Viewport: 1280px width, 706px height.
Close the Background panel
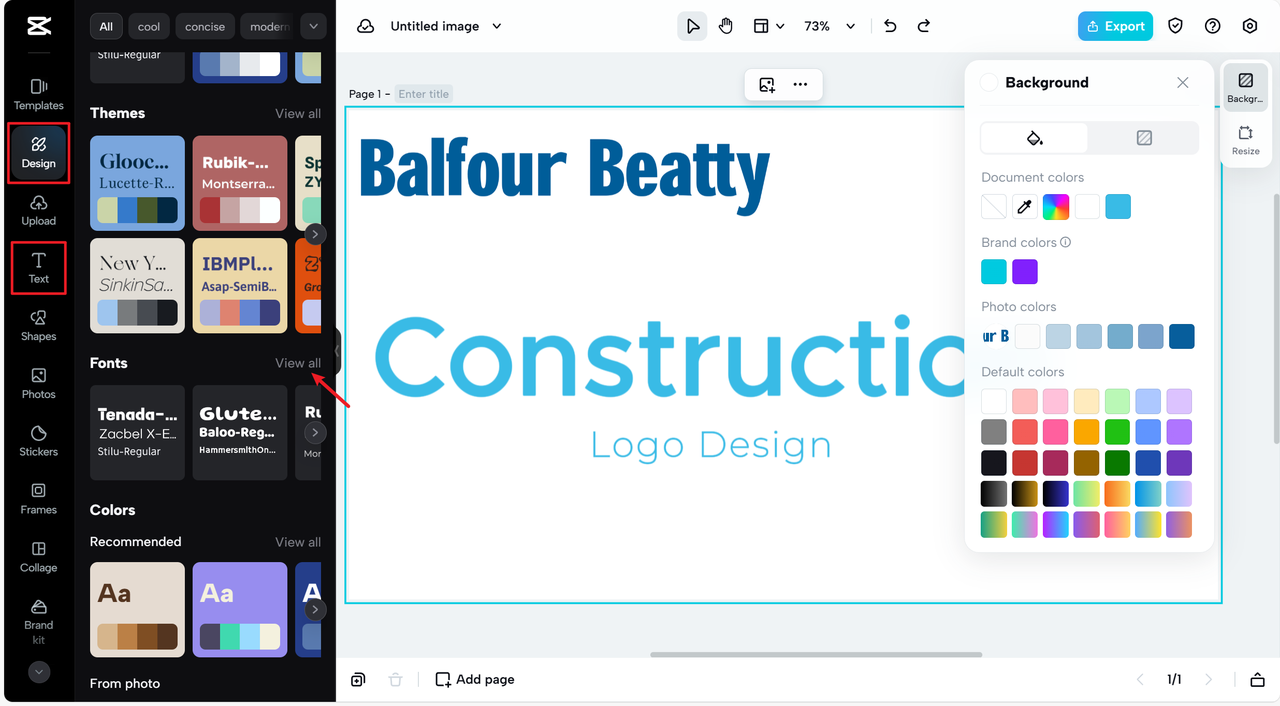(1183, 83)
